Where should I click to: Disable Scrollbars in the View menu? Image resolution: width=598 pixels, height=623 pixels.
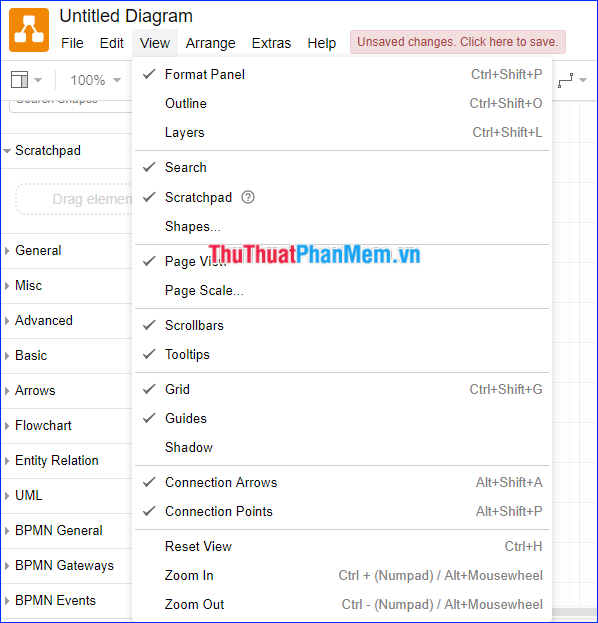[342, 325]
